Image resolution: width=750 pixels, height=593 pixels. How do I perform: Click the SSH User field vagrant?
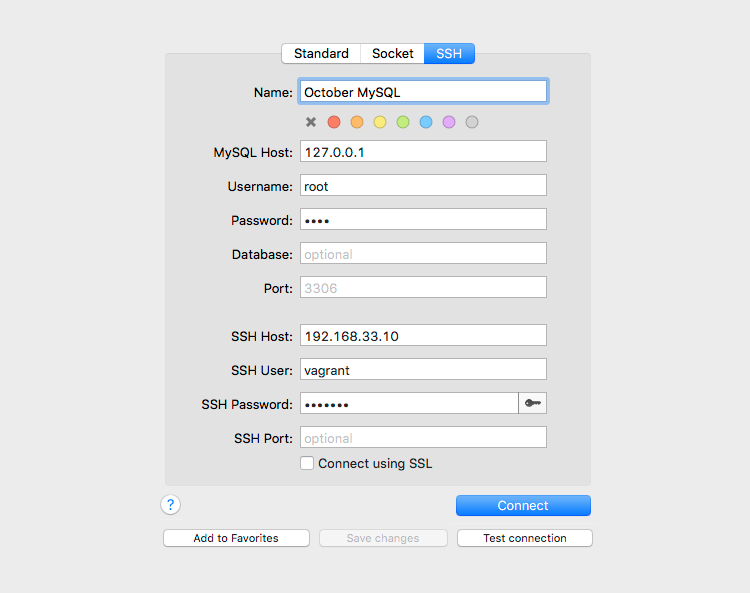[423, 370]
